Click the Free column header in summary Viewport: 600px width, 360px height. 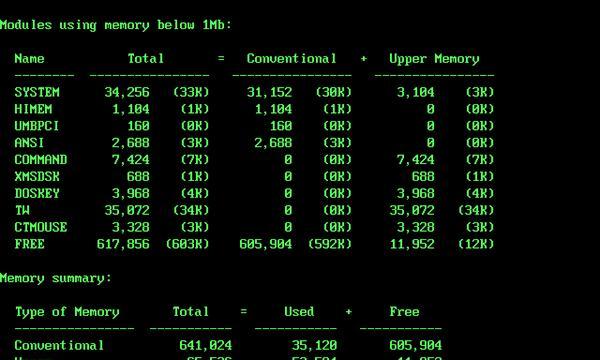(x=404, y=311)
